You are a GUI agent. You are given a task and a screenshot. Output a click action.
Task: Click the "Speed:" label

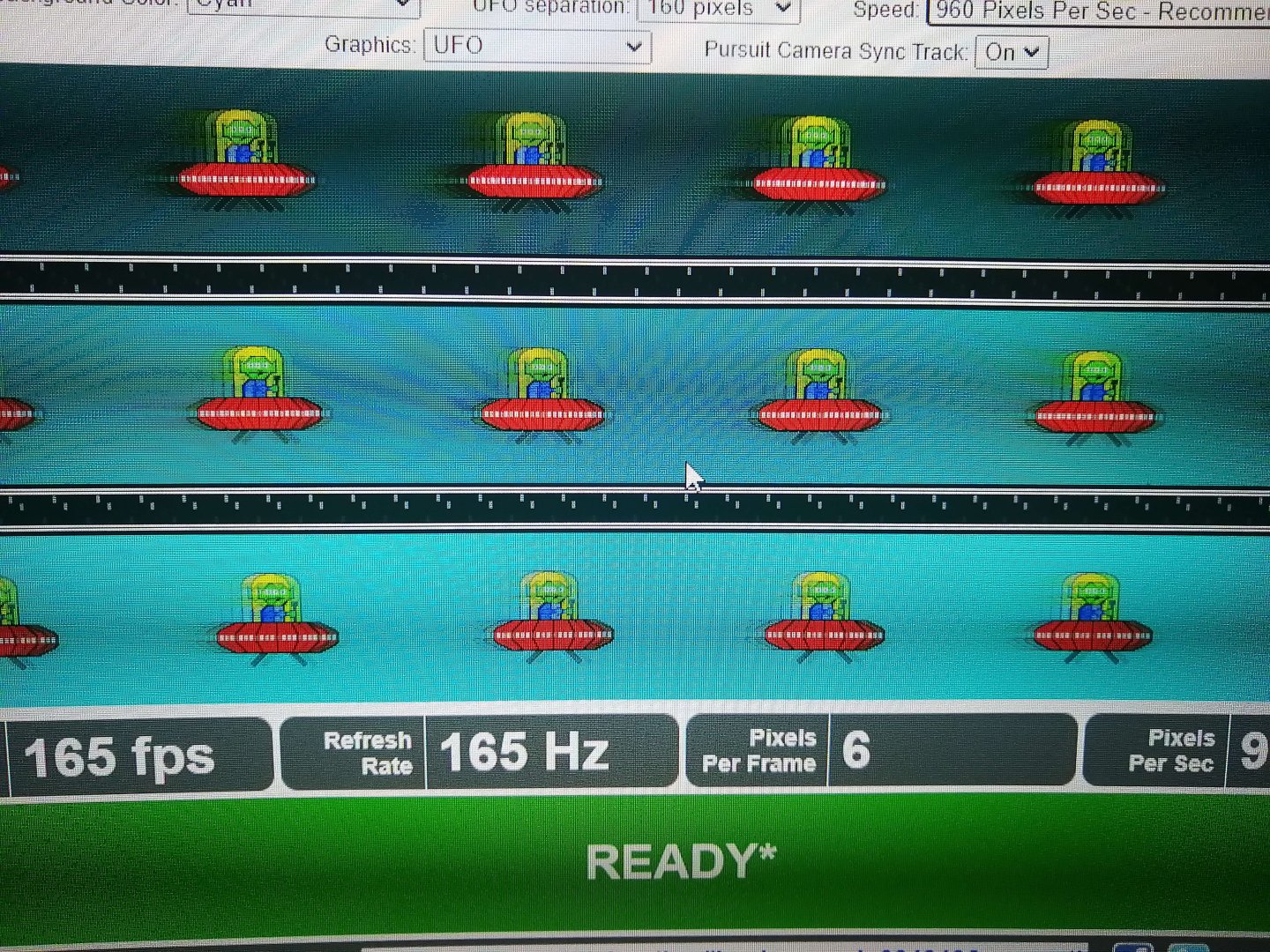[x=886, y=10]
